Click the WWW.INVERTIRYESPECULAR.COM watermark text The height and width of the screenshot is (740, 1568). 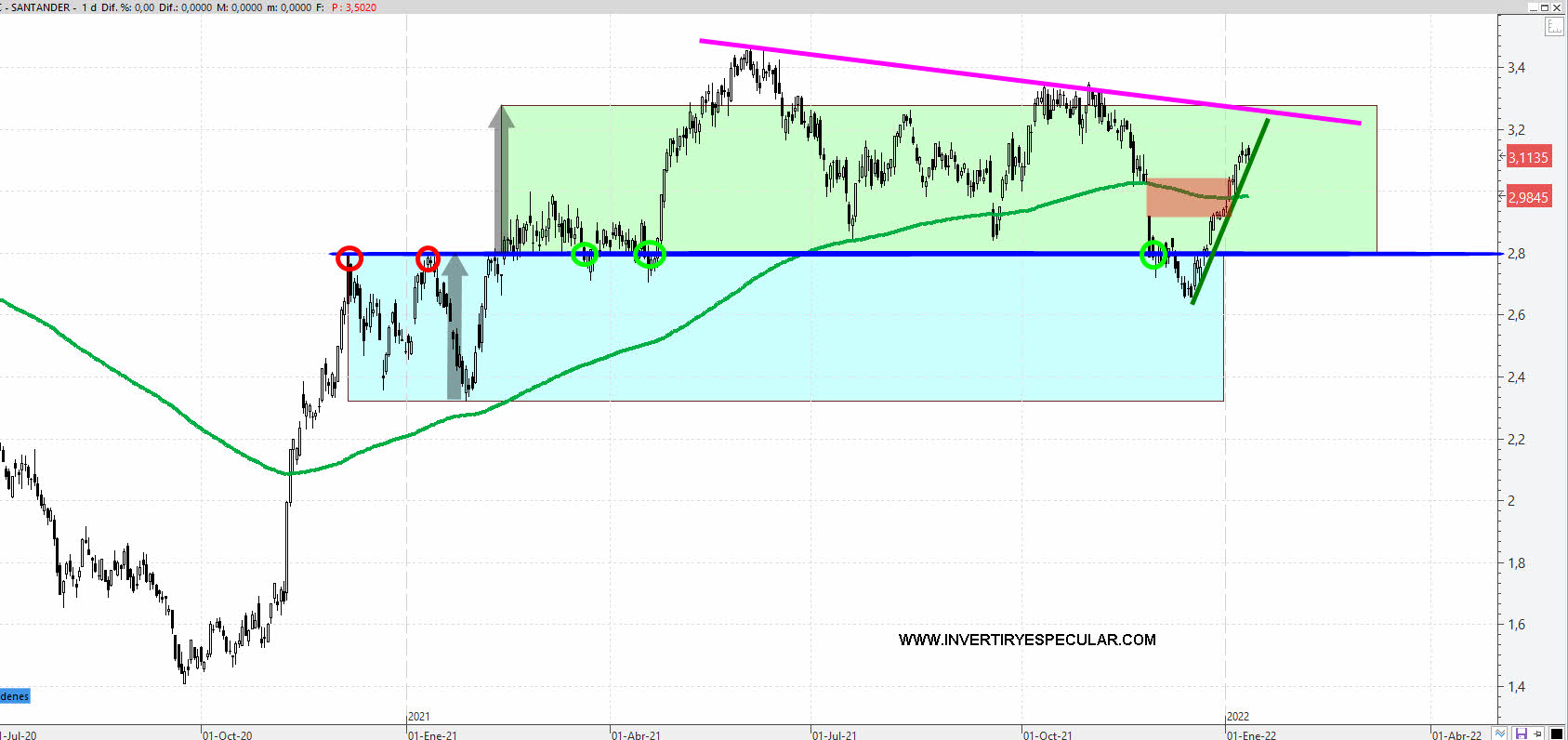tap(1027, 640)
